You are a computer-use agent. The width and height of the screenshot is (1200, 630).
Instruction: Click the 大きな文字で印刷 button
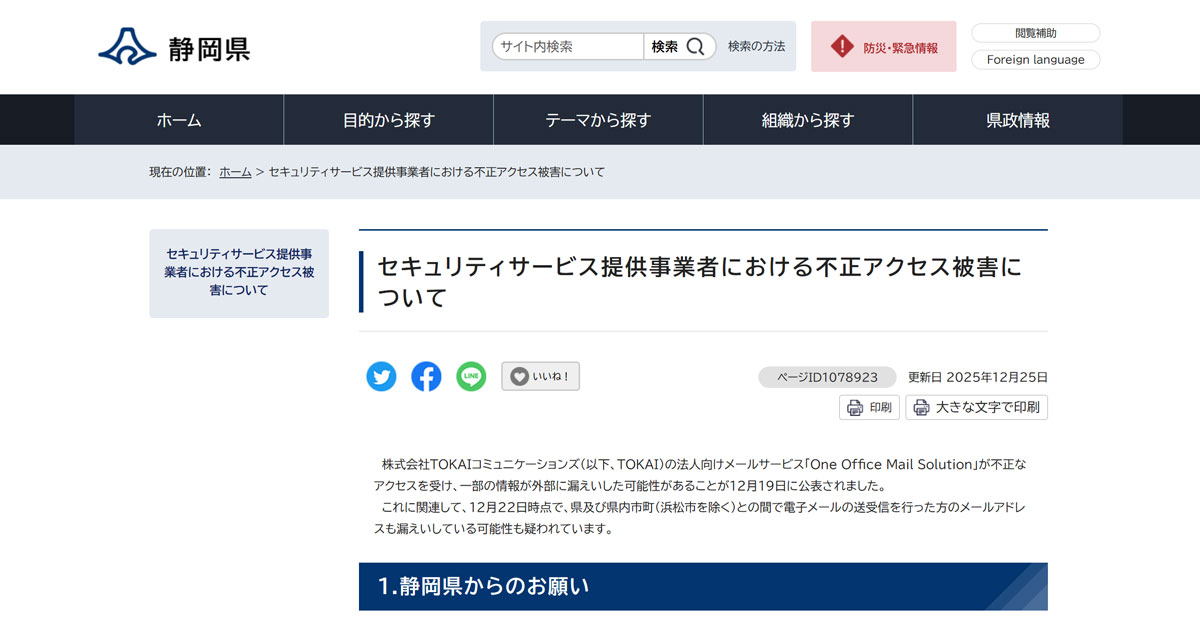[975, 407]
